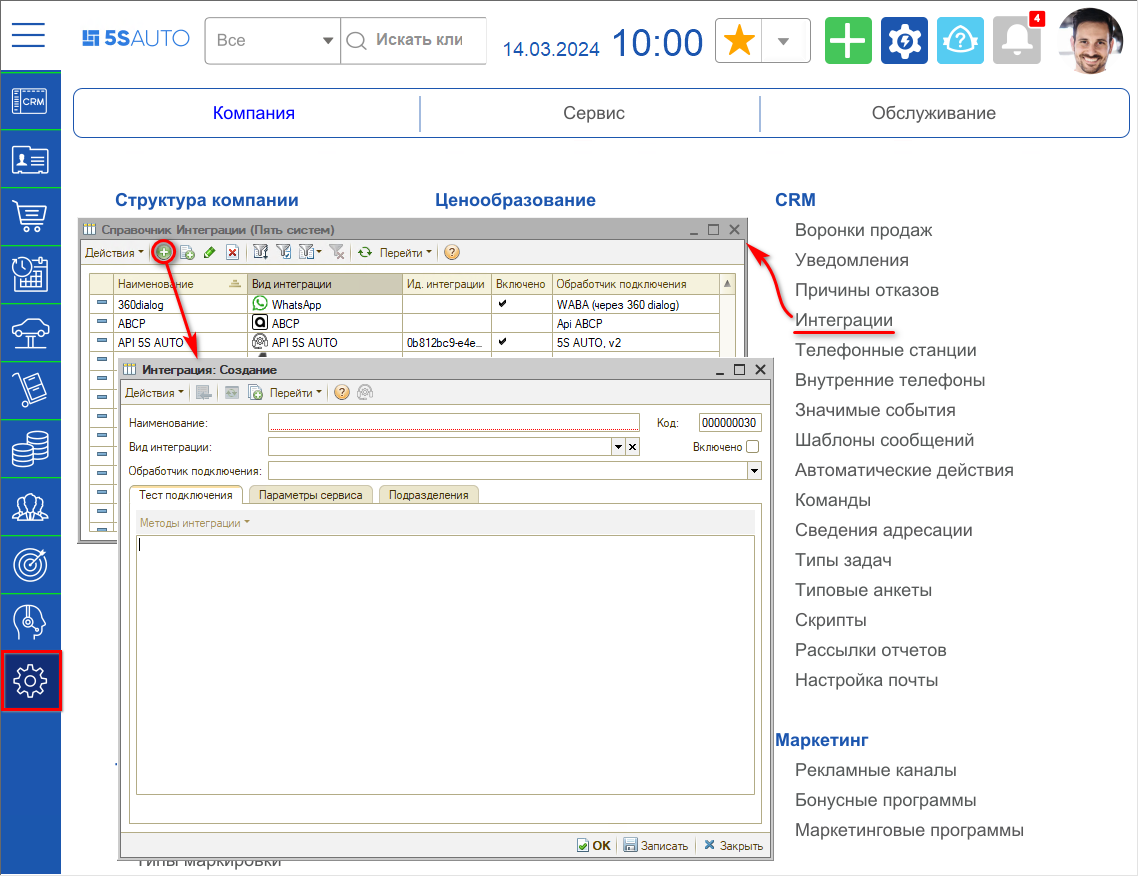Select the Подразделения tab
Image resolution: width=1138 pixels, height=876 pixels.
(428, 495)
